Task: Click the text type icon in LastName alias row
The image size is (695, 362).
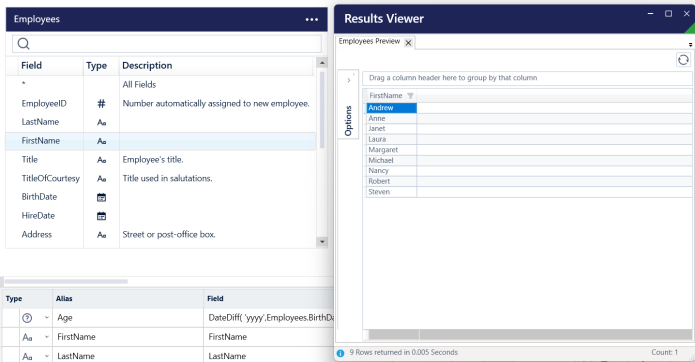Action: 27,356
